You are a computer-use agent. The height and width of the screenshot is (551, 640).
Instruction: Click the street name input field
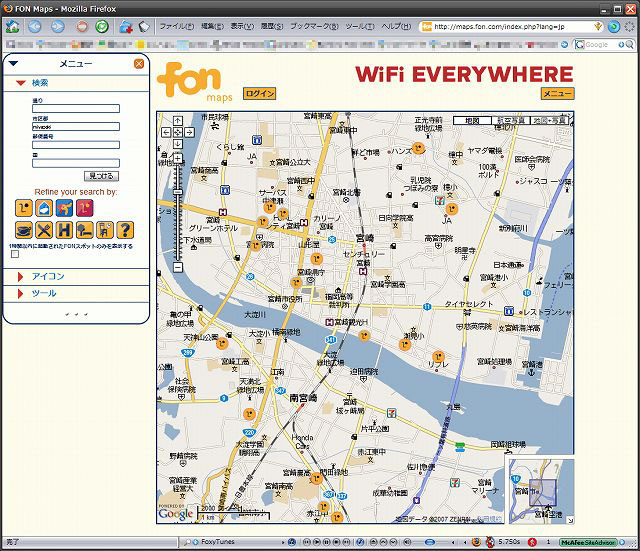coord(76,109)
